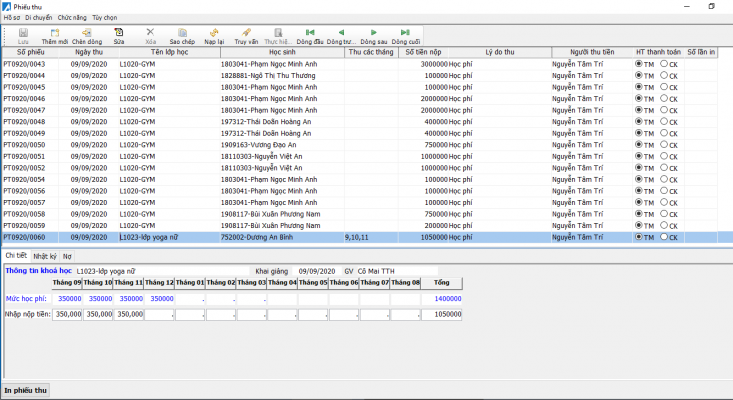Select CK payment for PT0920/0050
The height and width of the screenshot is (400, 733).
pos(664,144)
